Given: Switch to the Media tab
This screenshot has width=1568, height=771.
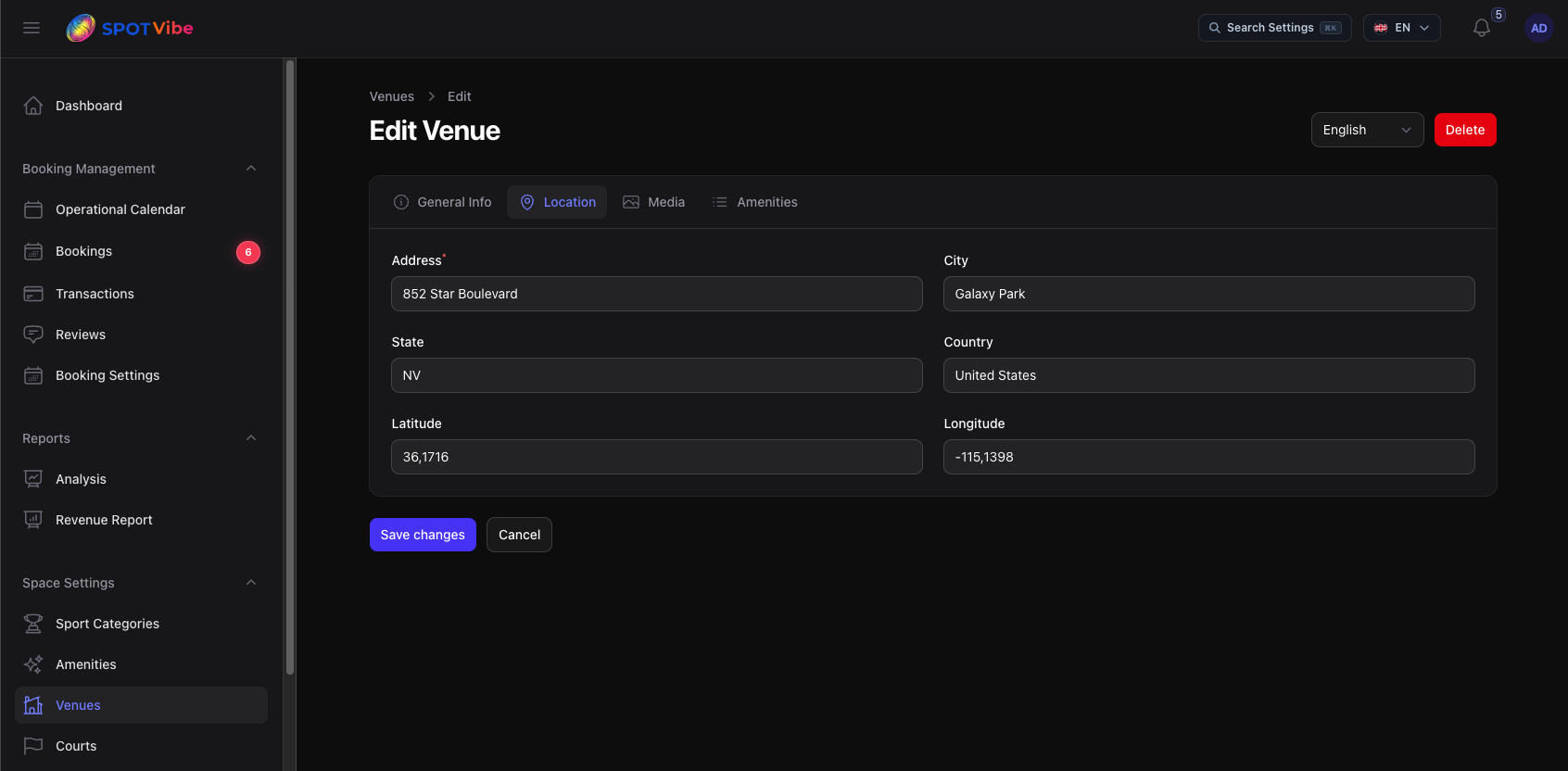Looking at the screenshot, I should click(654, 202).
